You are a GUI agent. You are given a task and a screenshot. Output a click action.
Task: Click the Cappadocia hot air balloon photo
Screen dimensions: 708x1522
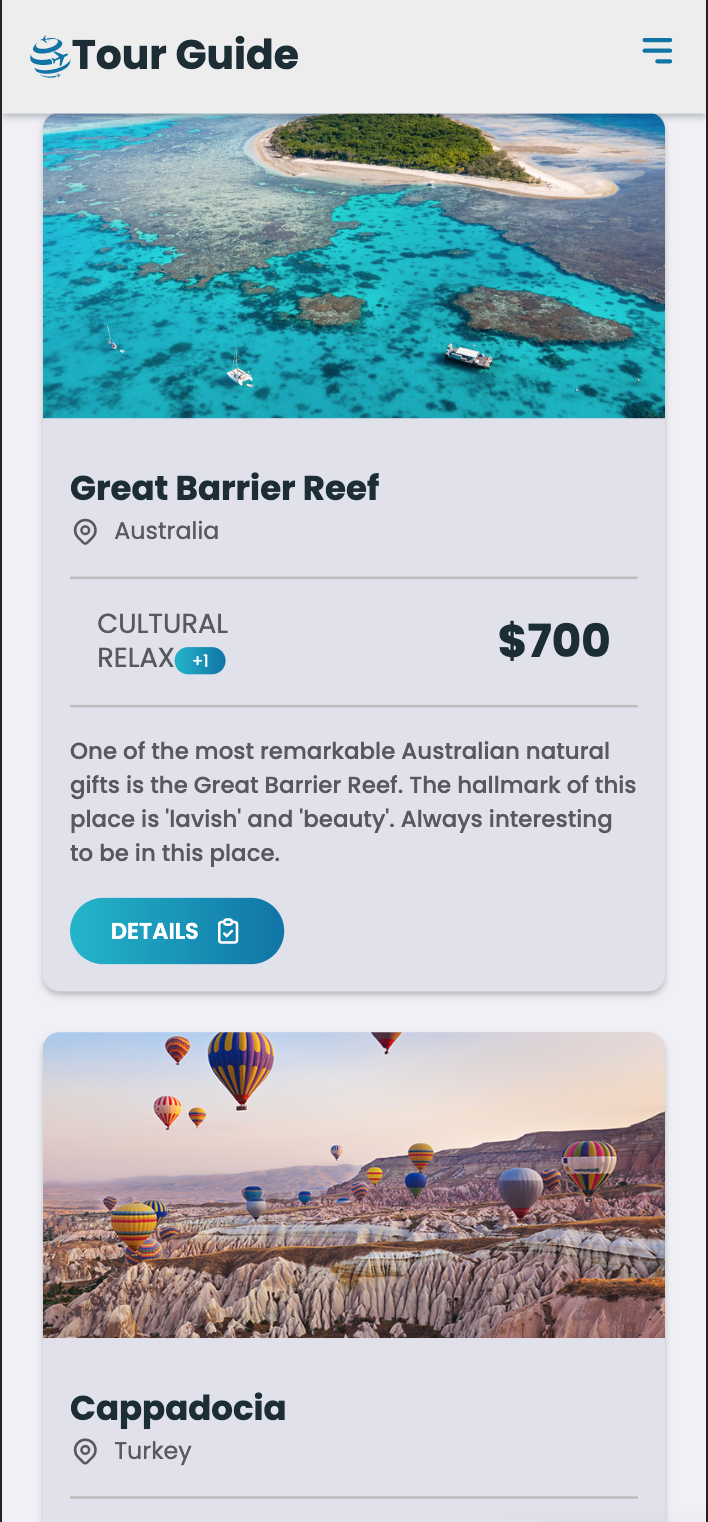[x=353, y=1187]
